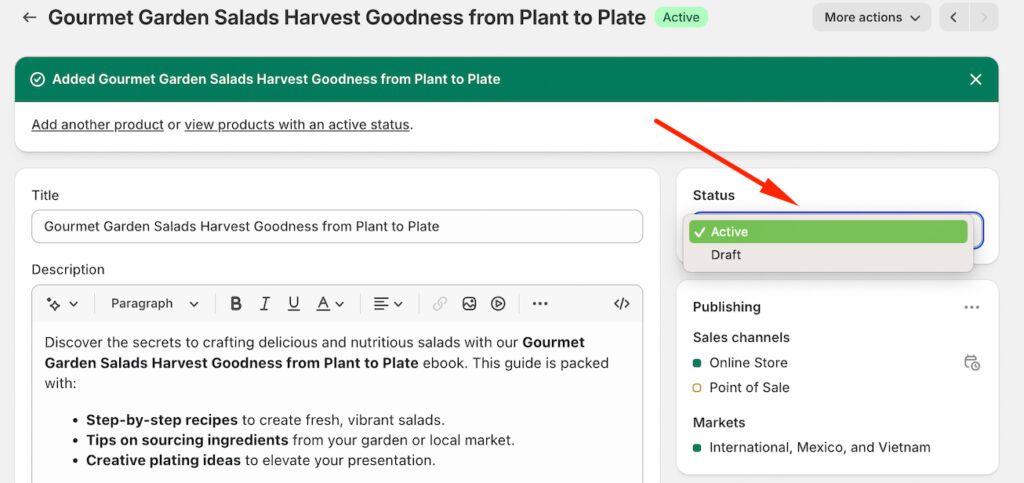Open schedule publishing calendar icon
This screenshot has width=1024, height=483.
tap(971, 362)
